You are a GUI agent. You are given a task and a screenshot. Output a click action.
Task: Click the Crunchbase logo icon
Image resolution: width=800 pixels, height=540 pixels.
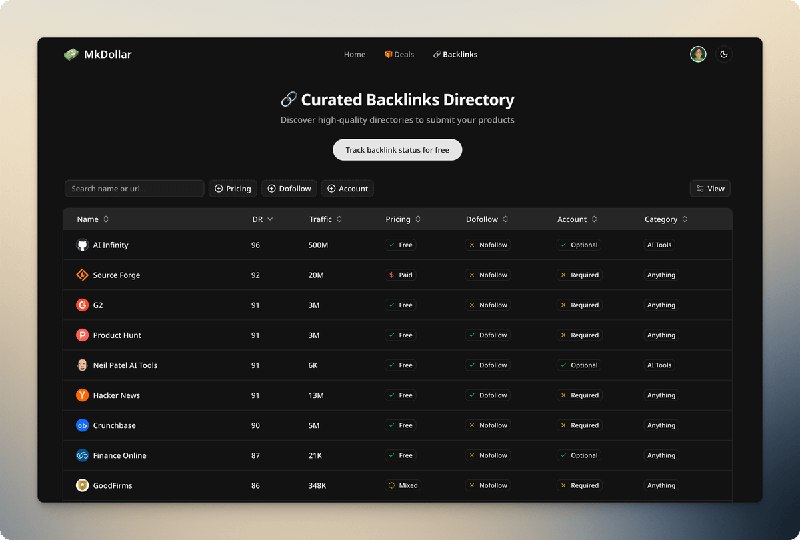[82, 425]
